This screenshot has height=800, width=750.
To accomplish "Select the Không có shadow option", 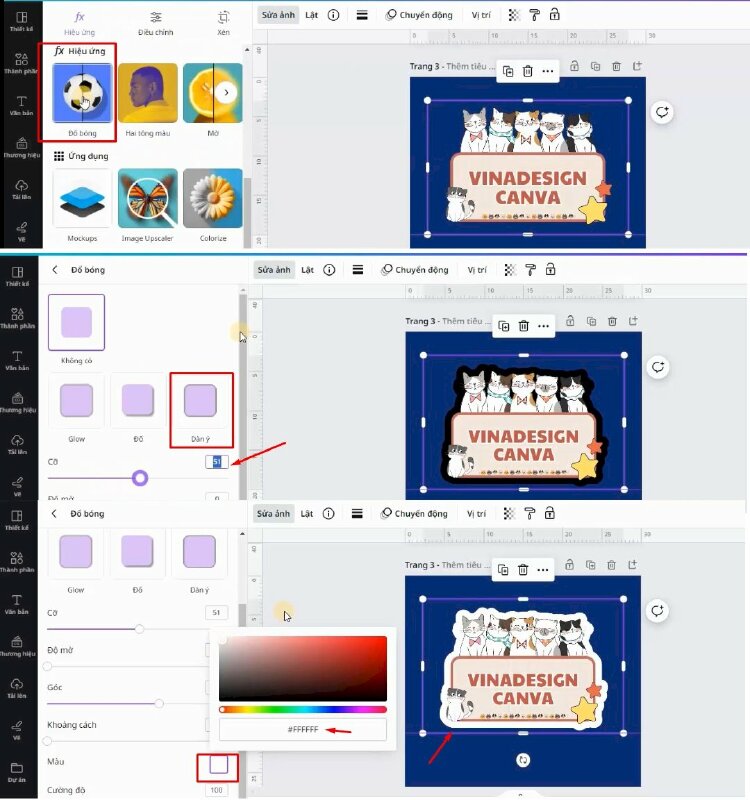I will click(x=76, y=322).
